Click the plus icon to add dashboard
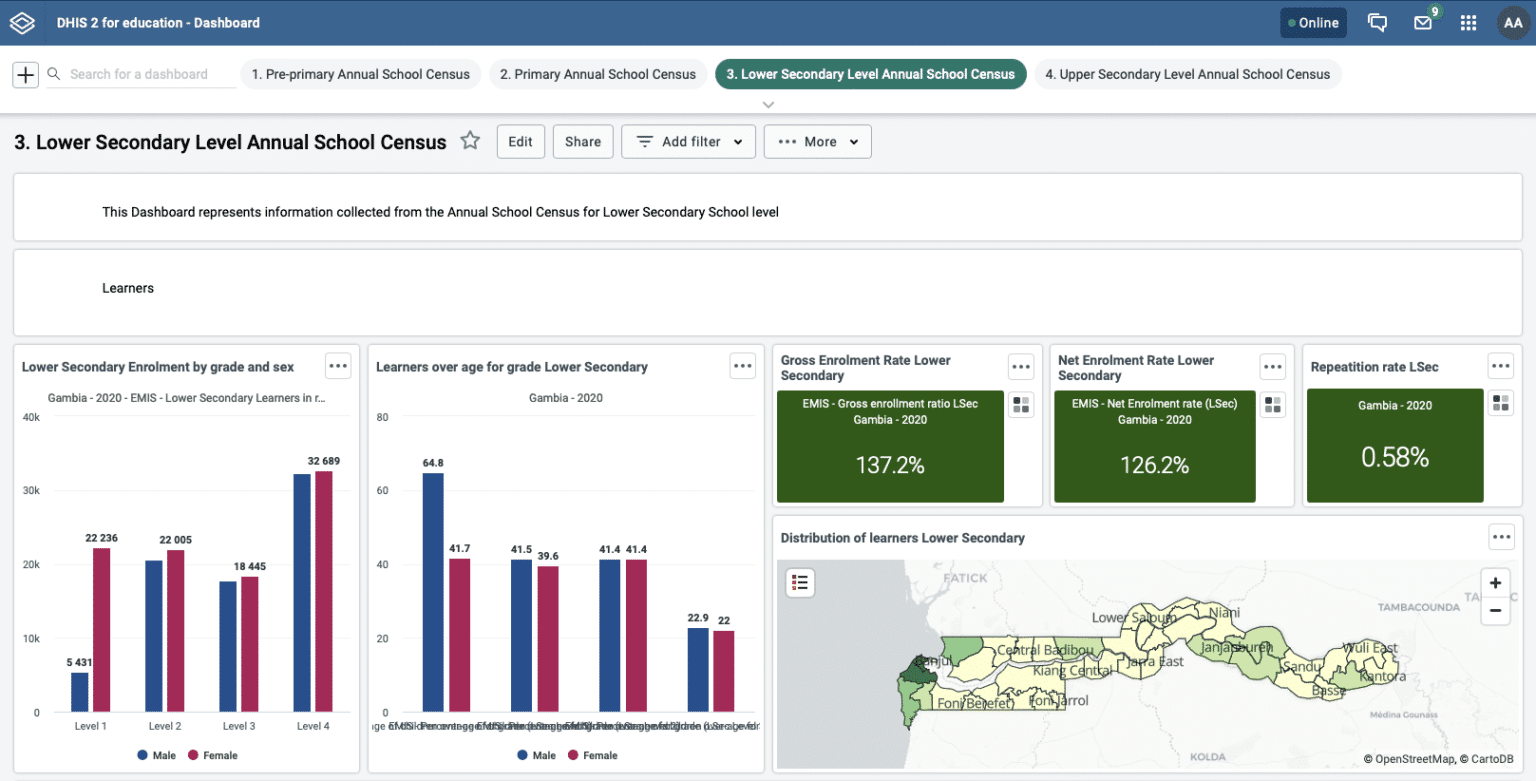The height and width of the screenshot is (781, 1536). [25, 74]
